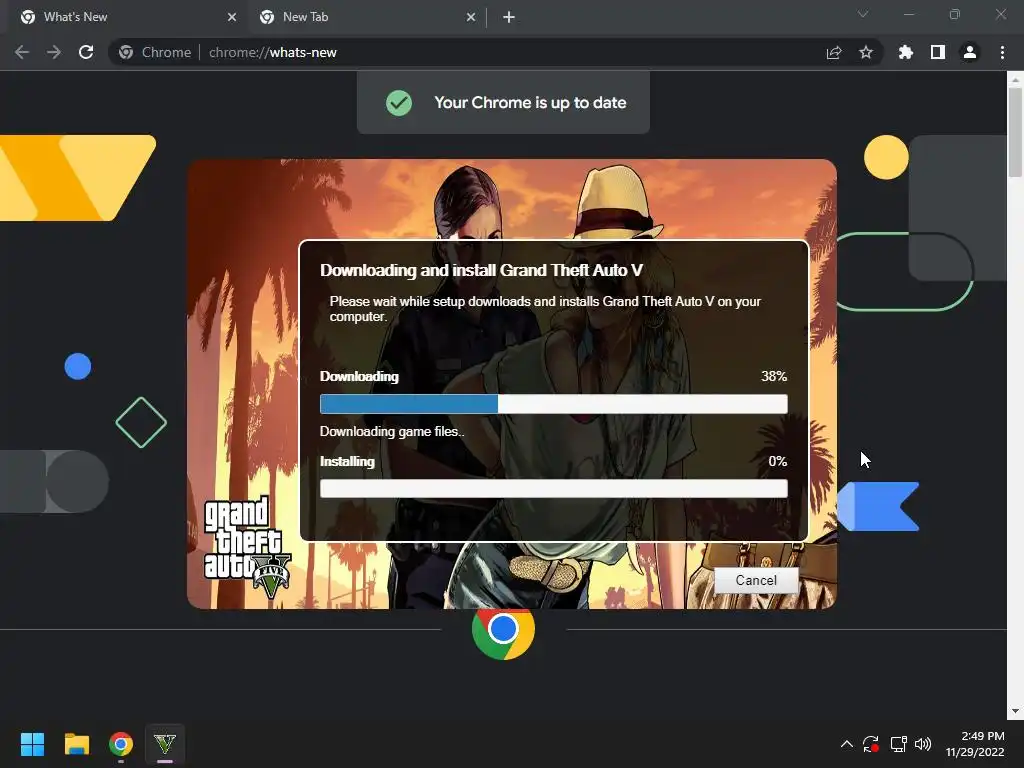Image resolution: width=1024 pixels, height=768 pixels.
Task: Click the Installing label text
Action: [x=347, y=461]
